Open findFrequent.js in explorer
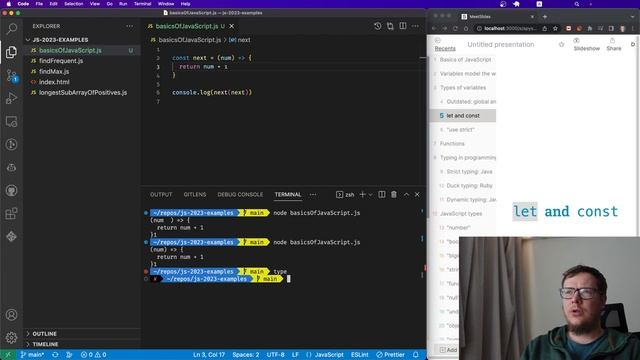This screenshot has width=640, height=360. tap(61, 61)
